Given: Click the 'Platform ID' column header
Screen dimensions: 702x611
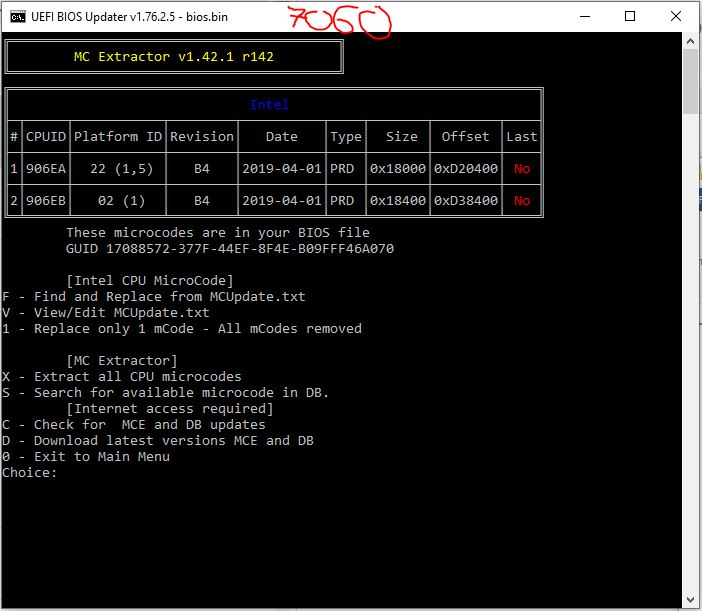Looking at the screenshot, I should coord(118,137).
